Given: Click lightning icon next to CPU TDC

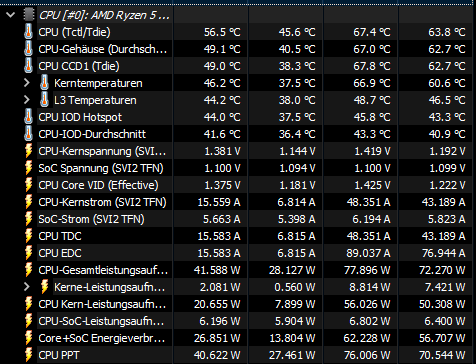Looking at the screenshot, I should point(29,236).
